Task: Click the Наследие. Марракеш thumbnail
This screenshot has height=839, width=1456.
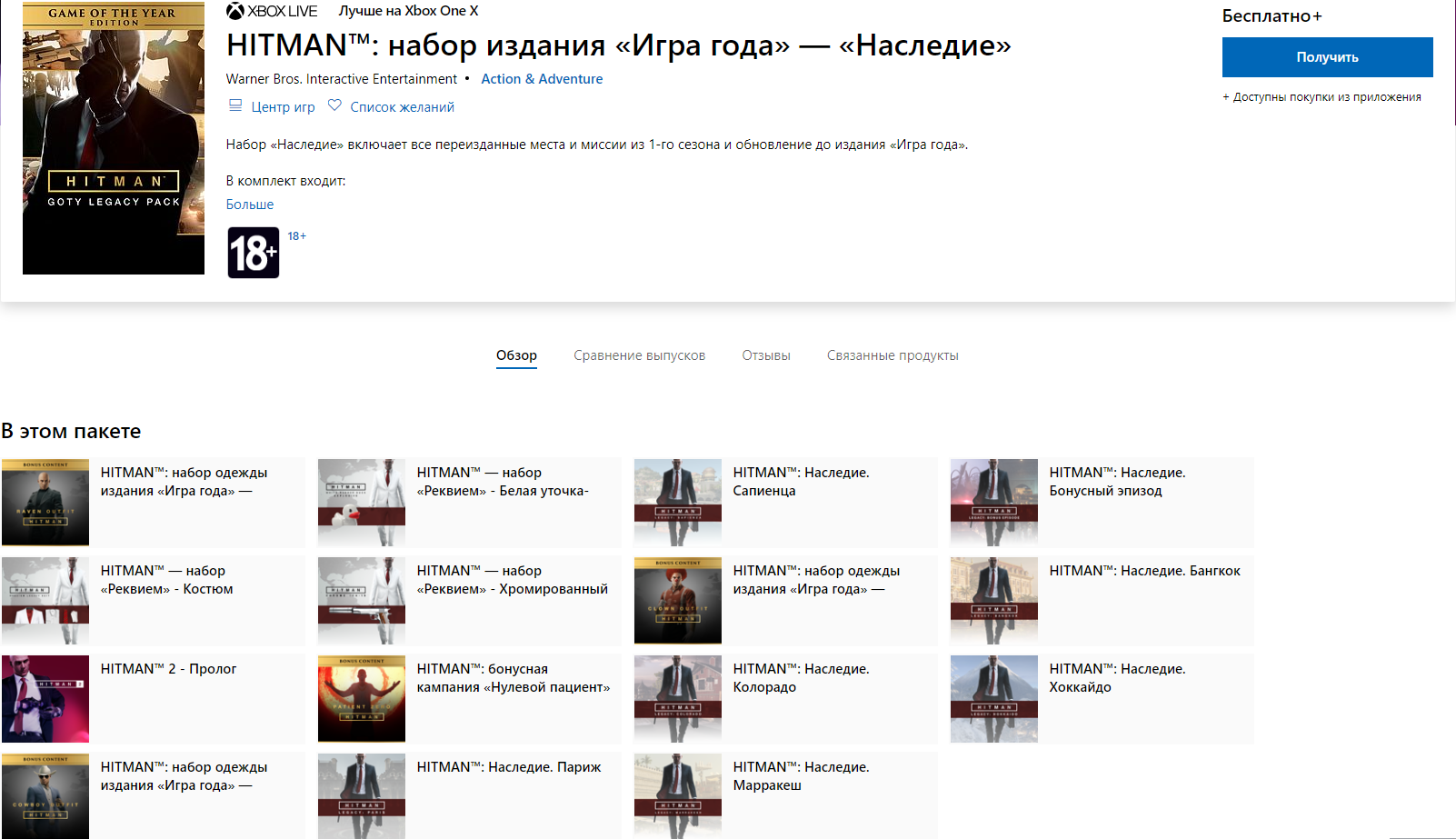Action: tap(678, 796)
